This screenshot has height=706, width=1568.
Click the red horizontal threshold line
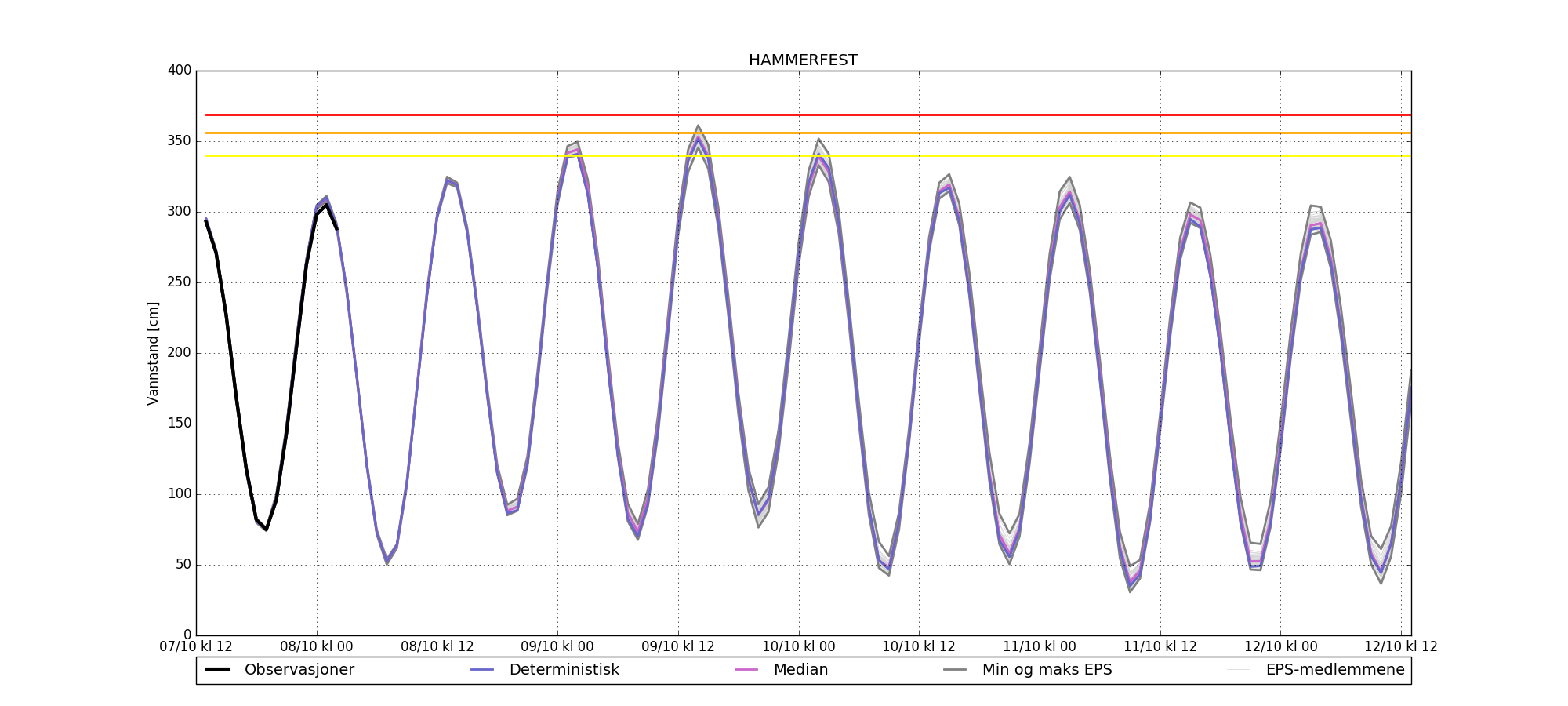pos(808,115)
